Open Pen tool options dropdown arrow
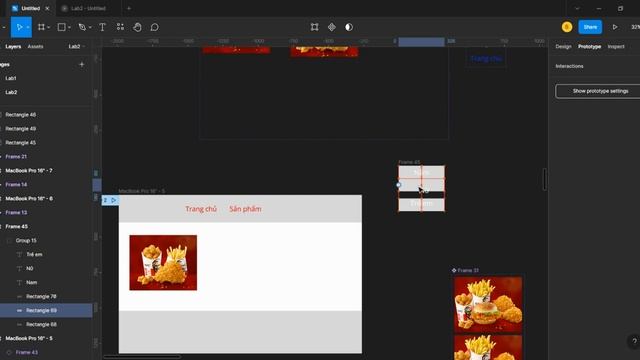The width and height of the screenshot is (640, 360). tap(90, 27)
